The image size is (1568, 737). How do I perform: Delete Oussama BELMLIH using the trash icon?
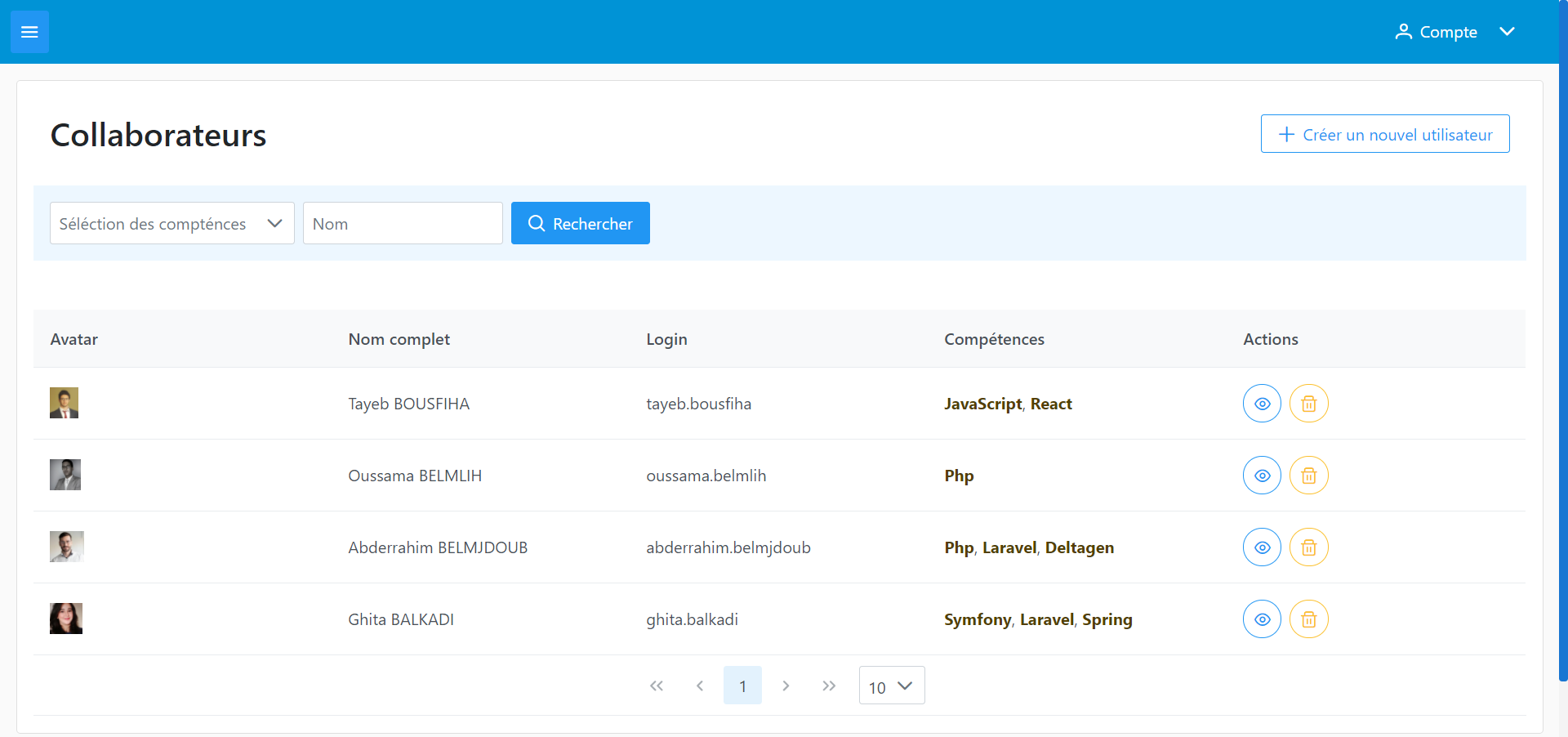pyautogui.click(x=1308, y=475)
